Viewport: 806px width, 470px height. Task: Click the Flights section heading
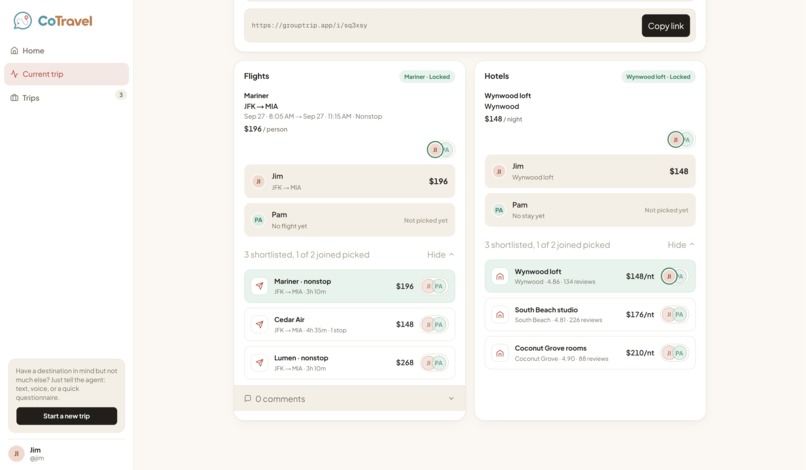click(x=257, y=76)
